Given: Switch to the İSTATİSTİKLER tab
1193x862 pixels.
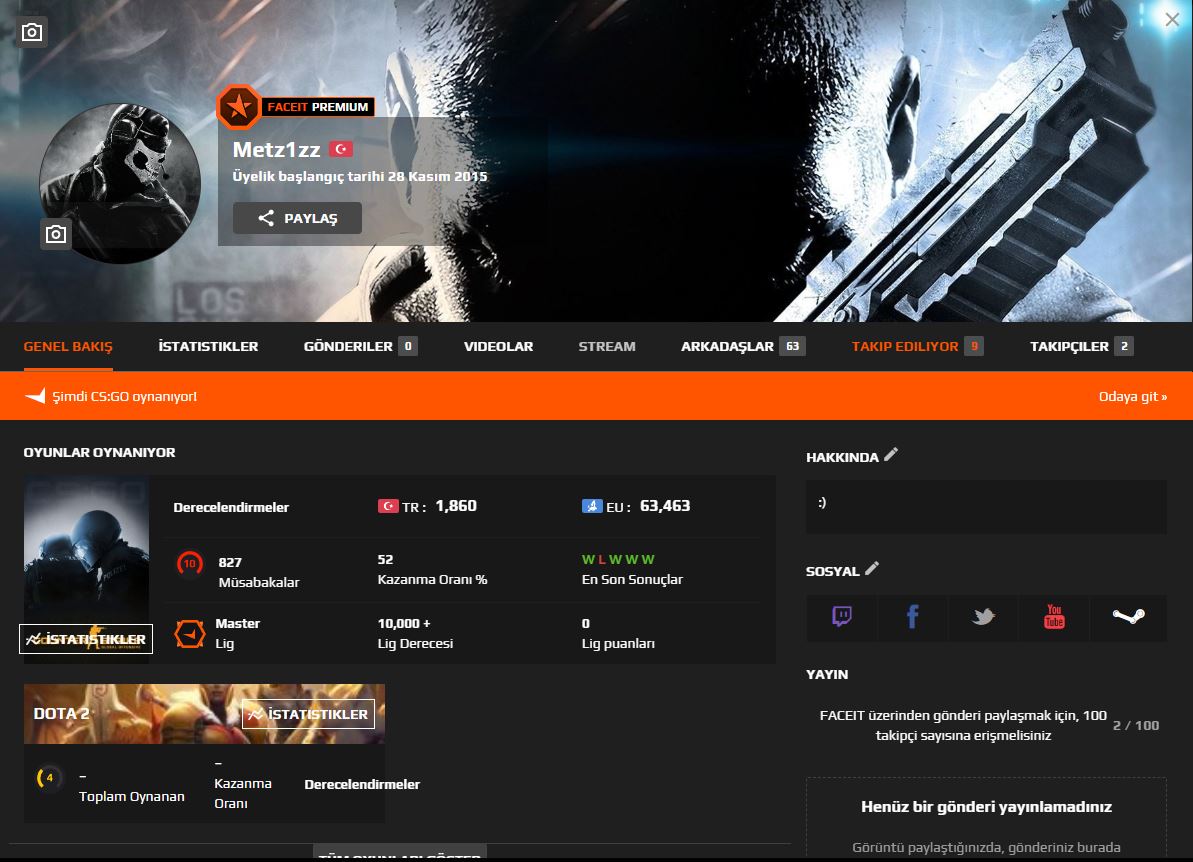Looking at the screenshot, I should (208, 347).
